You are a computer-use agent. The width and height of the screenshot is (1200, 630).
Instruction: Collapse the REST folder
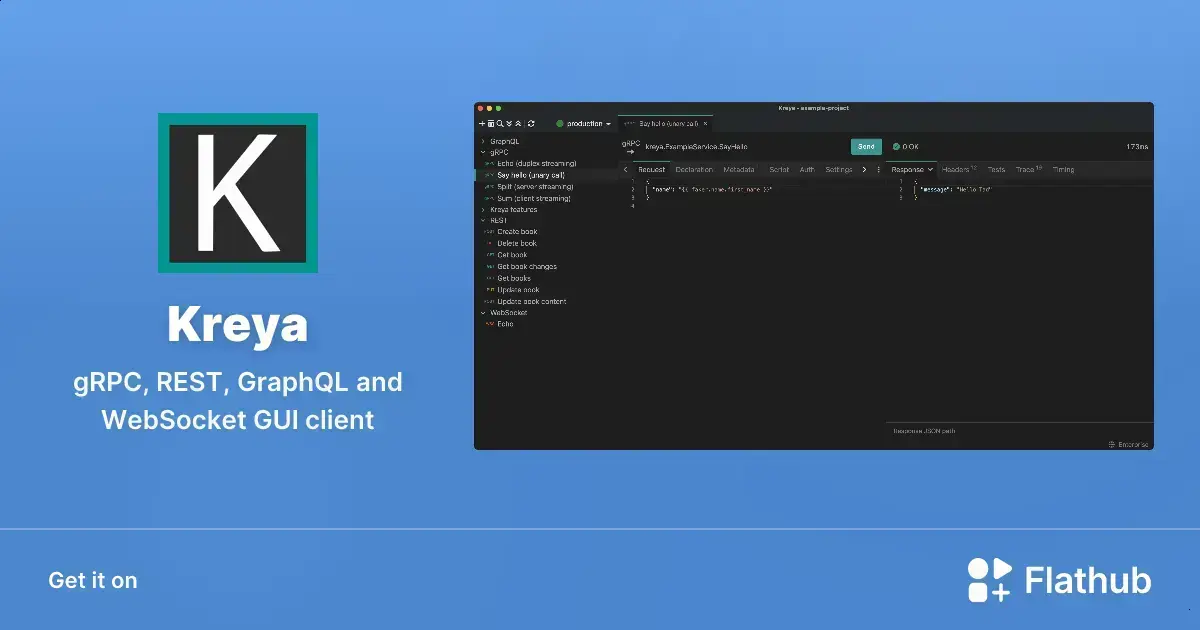tap(482, 220)
